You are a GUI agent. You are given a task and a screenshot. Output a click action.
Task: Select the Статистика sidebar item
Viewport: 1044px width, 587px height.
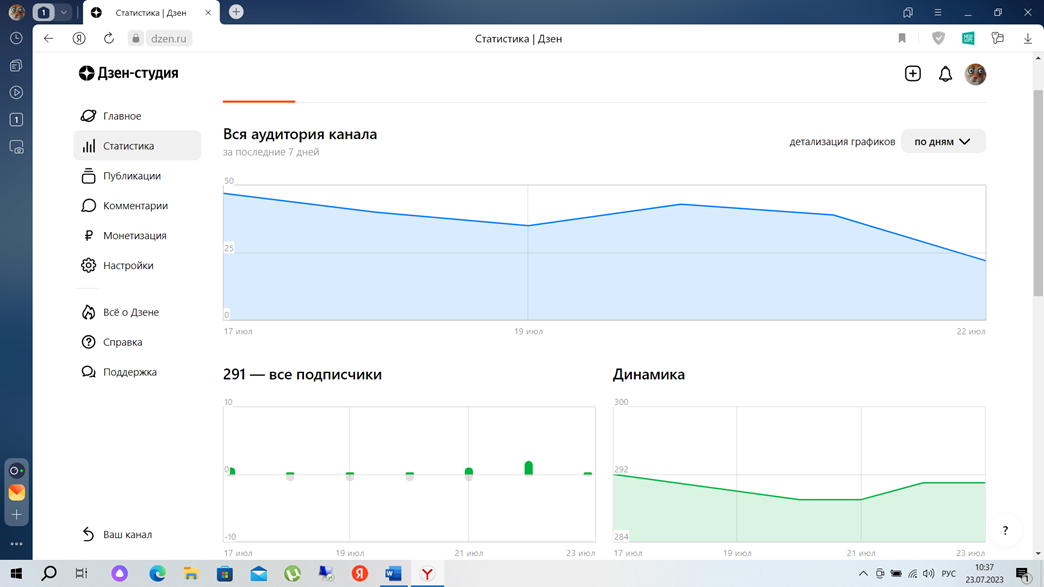point(136,146)
